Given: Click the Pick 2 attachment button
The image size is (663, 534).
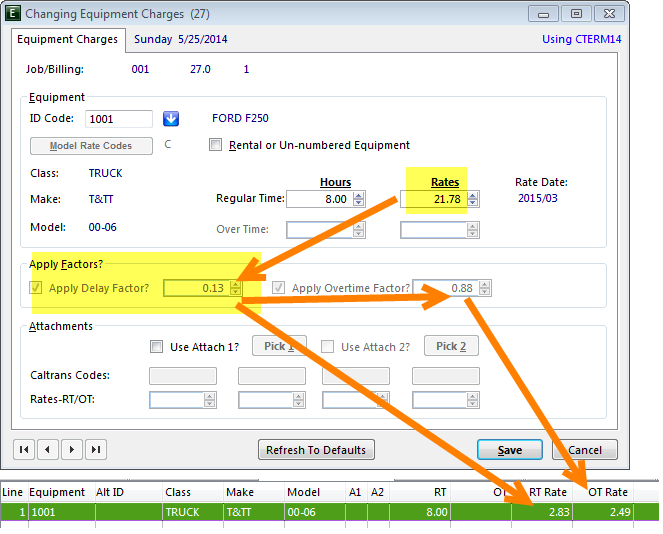Looking at the screenshot, I should 451,346.
